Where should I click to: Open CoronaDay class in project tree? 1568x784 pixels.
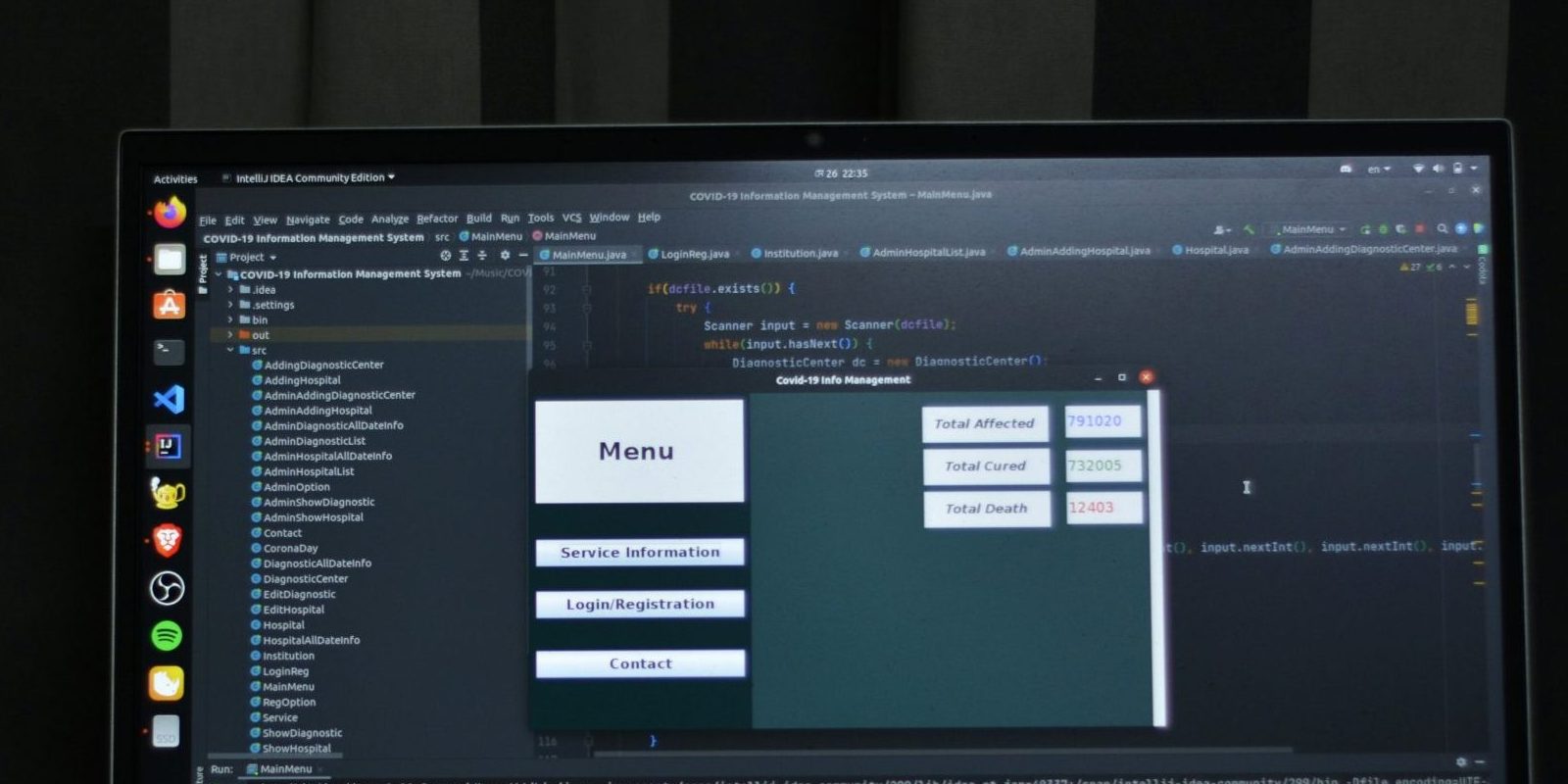pyautogui.click(x=290, y=549)
